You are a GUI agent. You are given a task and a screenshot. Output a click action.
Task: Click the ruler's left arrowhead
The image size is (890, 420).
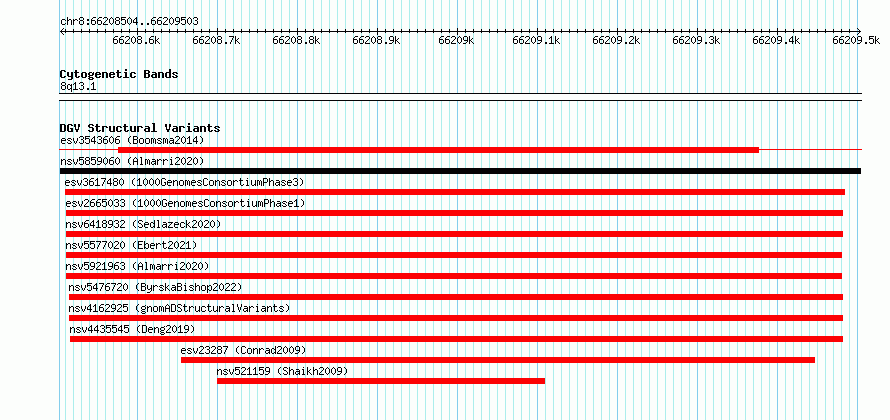click(62, 31)
